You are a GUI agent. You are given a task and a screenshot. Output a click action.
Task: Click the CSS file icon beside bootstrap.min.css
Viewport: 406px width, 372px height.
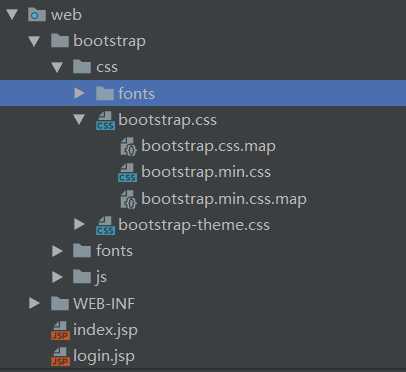point(128,173)
